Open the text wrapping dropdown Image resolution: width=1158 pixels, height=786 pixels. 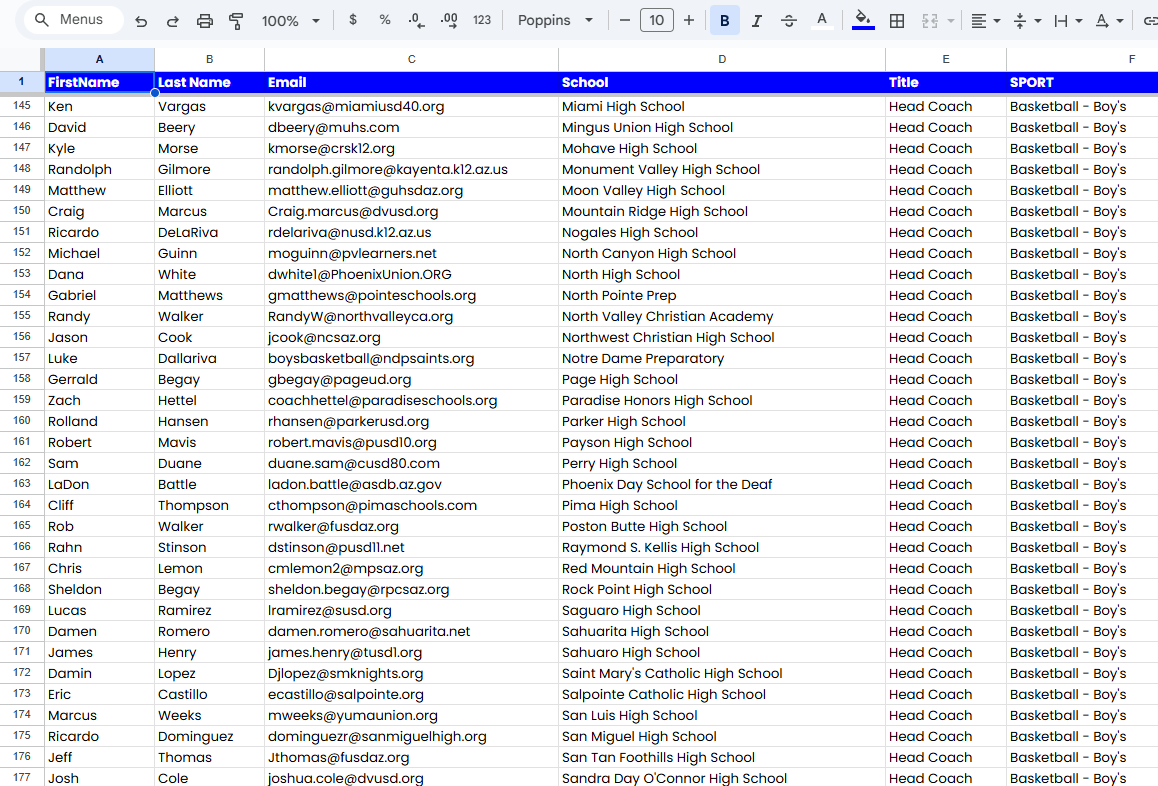pos(1068,21)
